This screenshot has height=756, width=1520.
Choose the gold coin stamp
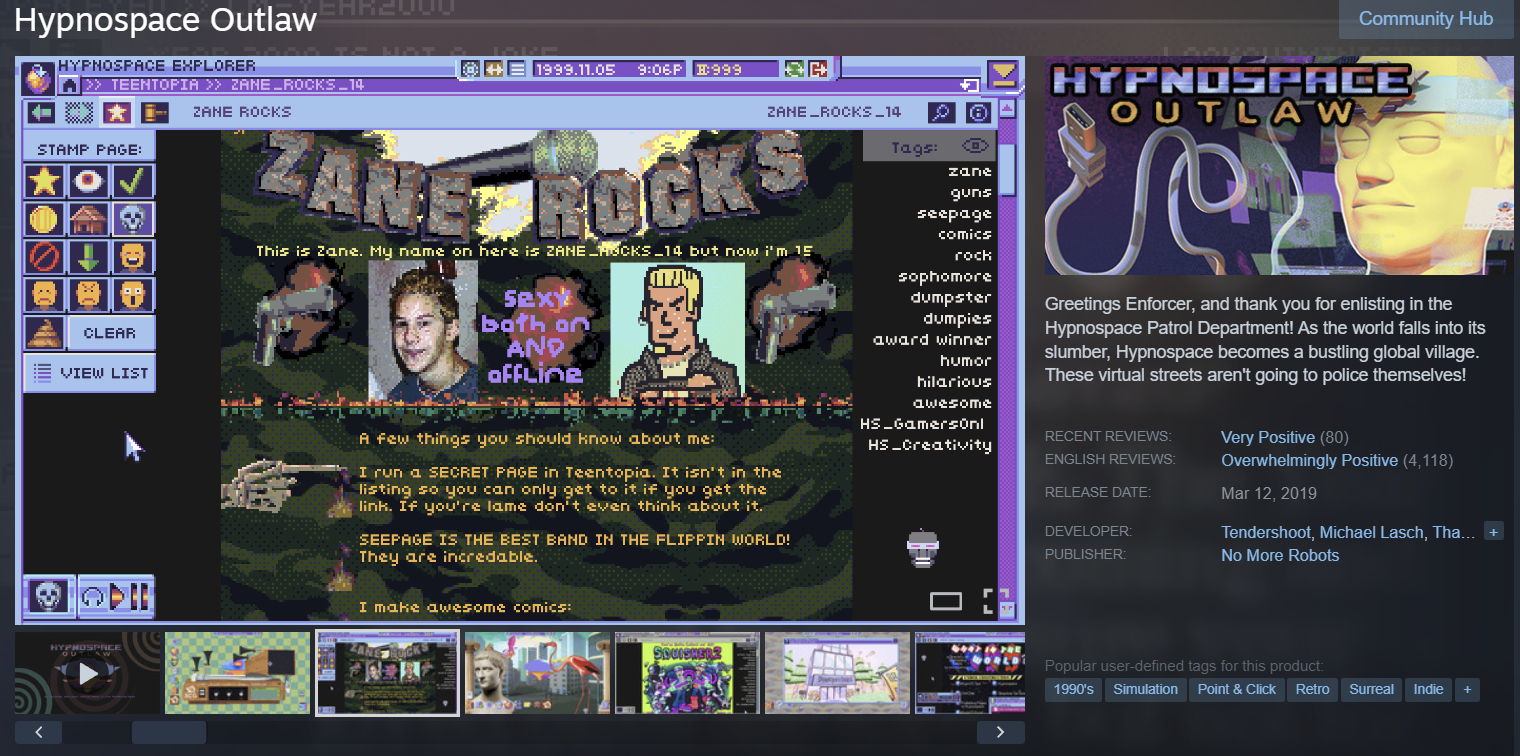pyautogui.click(x=45, y=219)
